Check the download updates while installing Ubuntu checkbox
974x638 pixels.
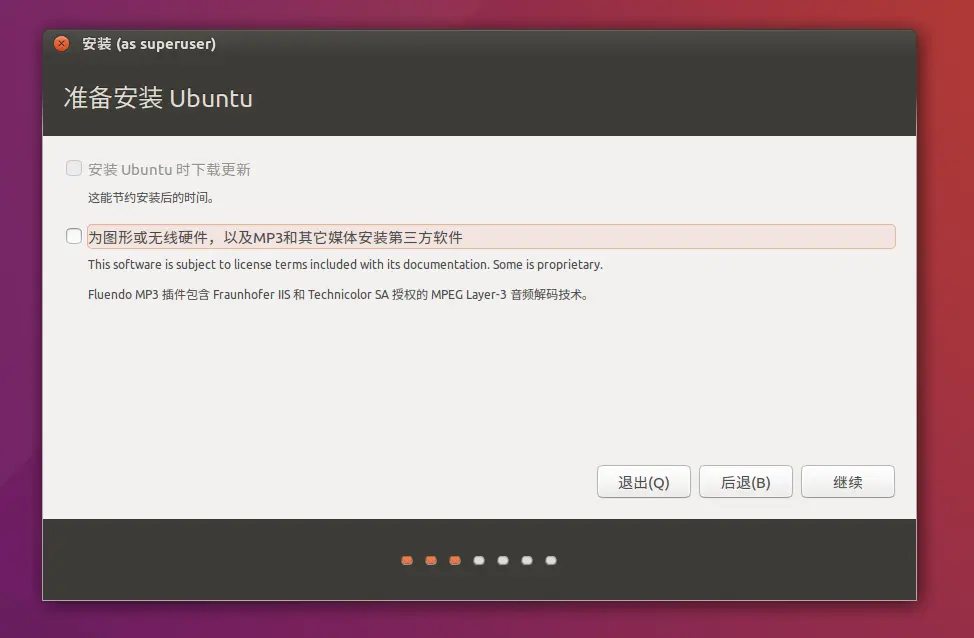click(74, 168)
